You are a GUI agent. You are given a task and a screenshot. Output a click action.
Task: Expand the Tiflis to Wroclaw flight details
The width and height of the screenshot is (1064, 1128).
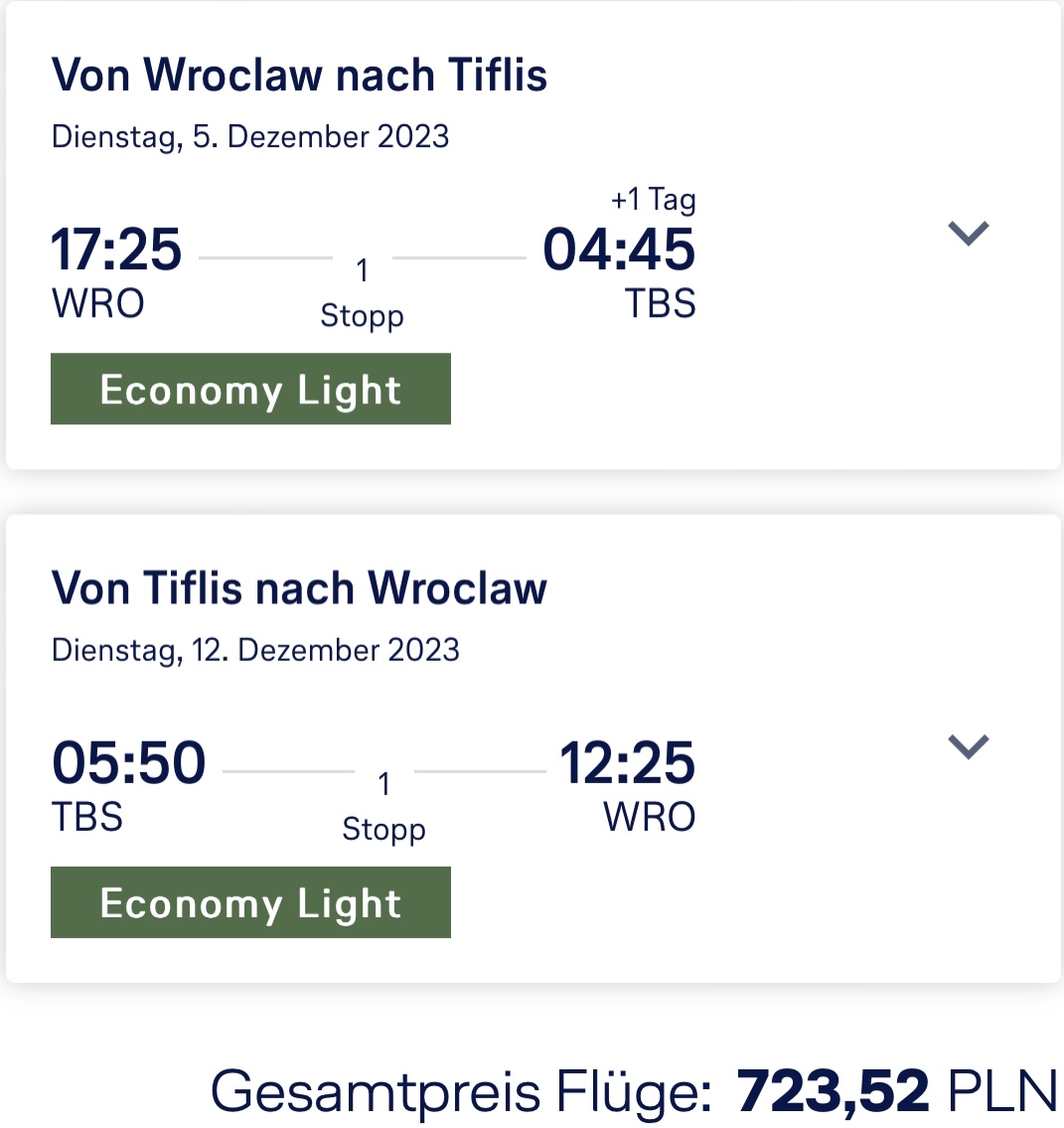click(969, 746)
